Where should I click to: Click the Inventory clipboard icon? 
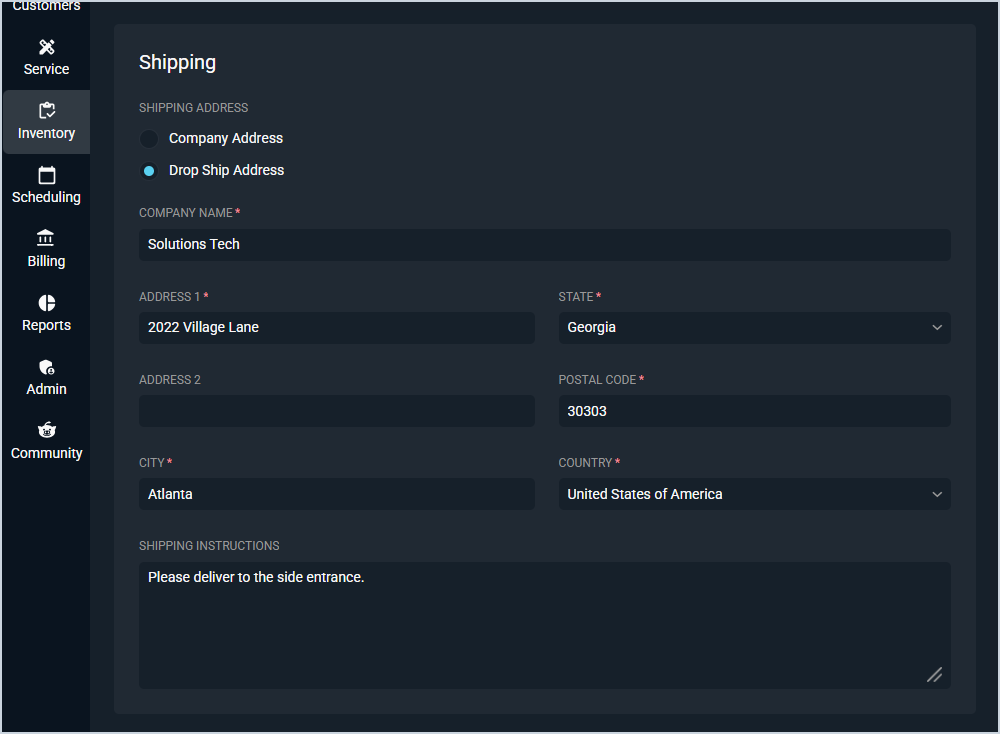pos(46,111)
